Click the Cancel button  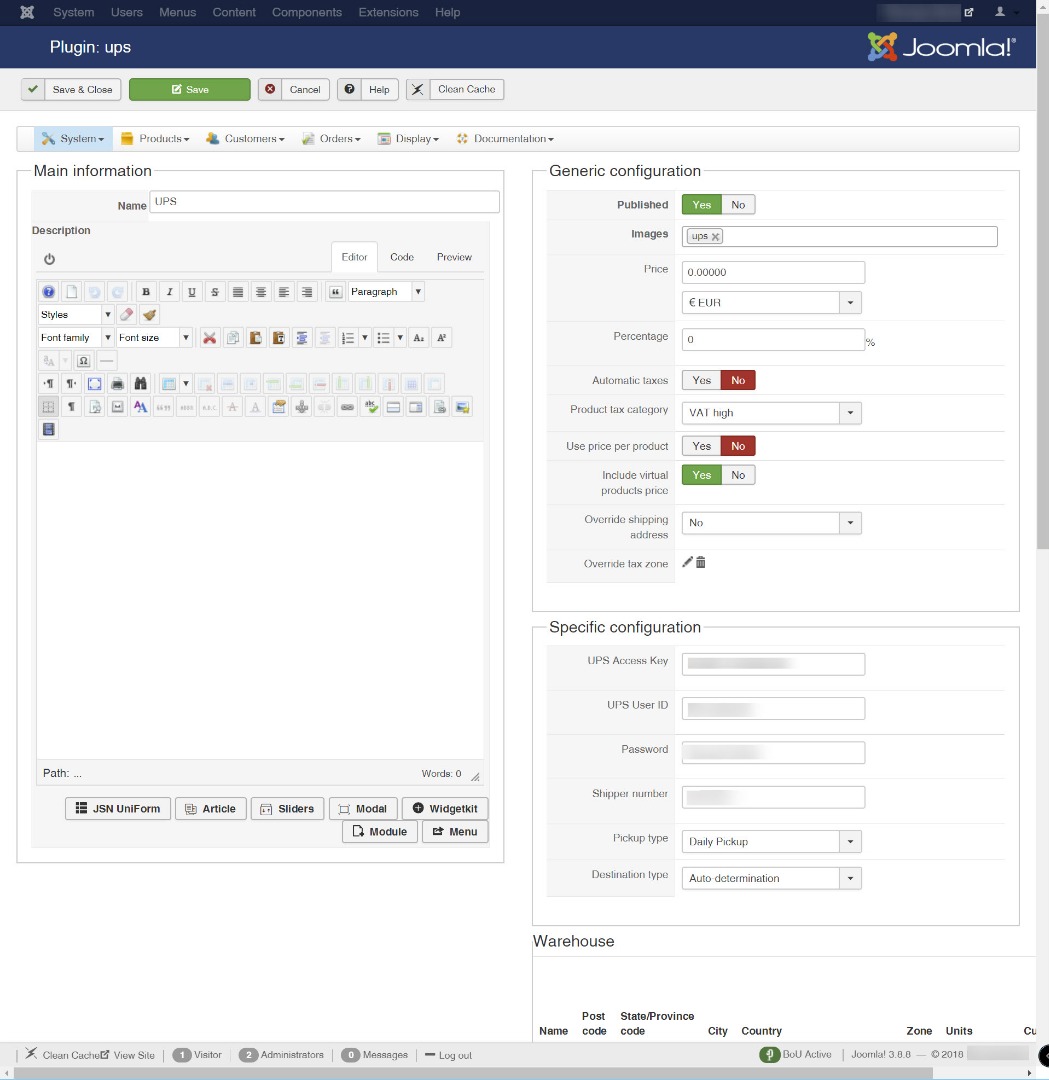pos(294,90)
